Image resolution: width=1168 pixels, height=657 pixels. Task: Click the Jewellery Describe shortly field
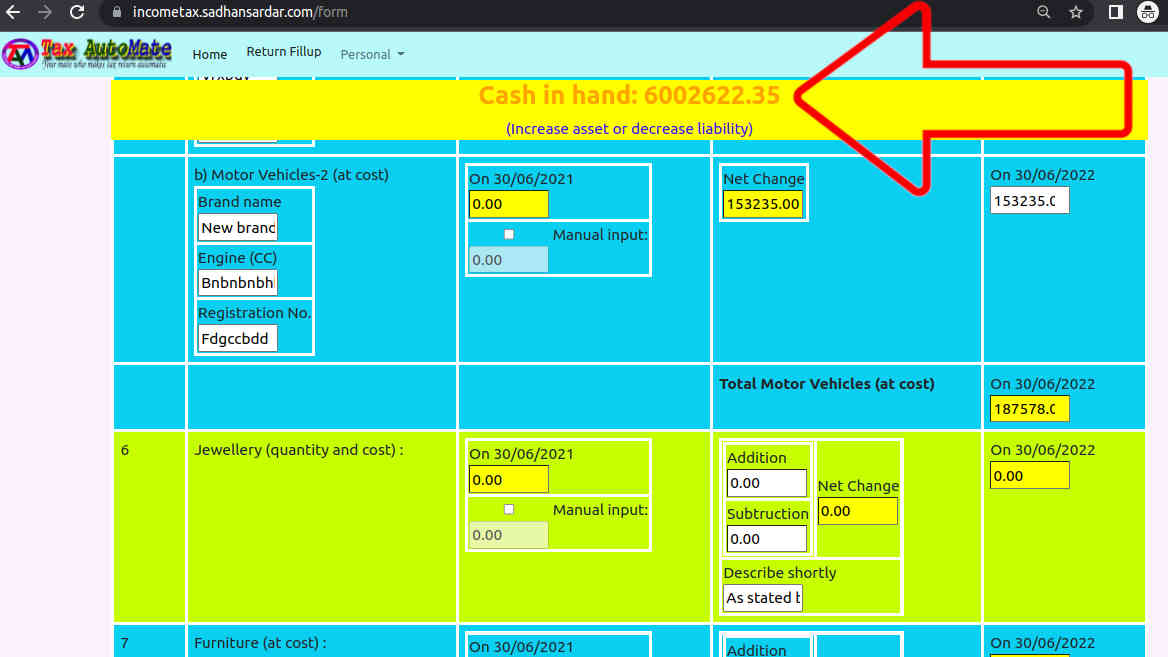[763, 598]
